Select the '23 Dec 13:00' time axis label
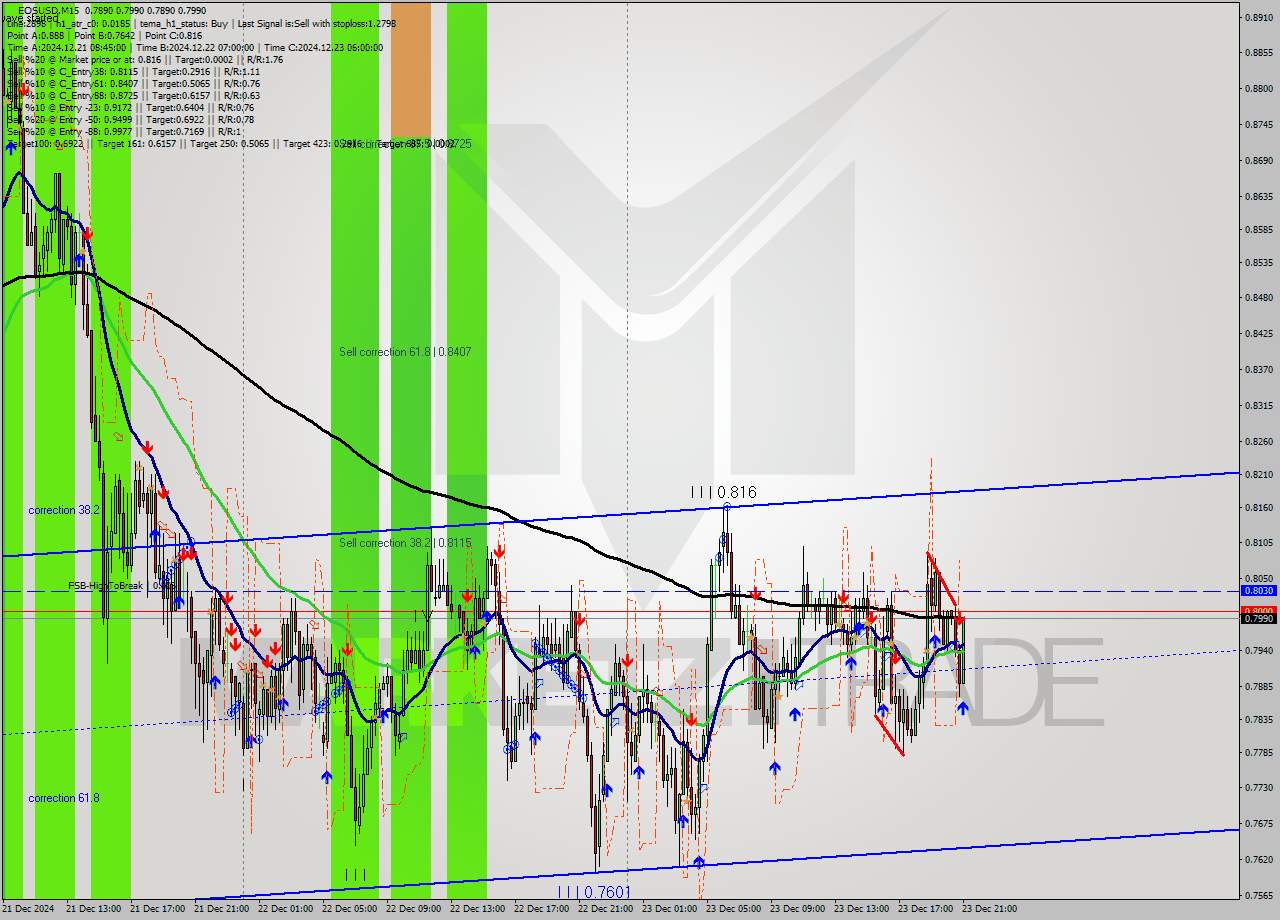 tap(861, 909)
